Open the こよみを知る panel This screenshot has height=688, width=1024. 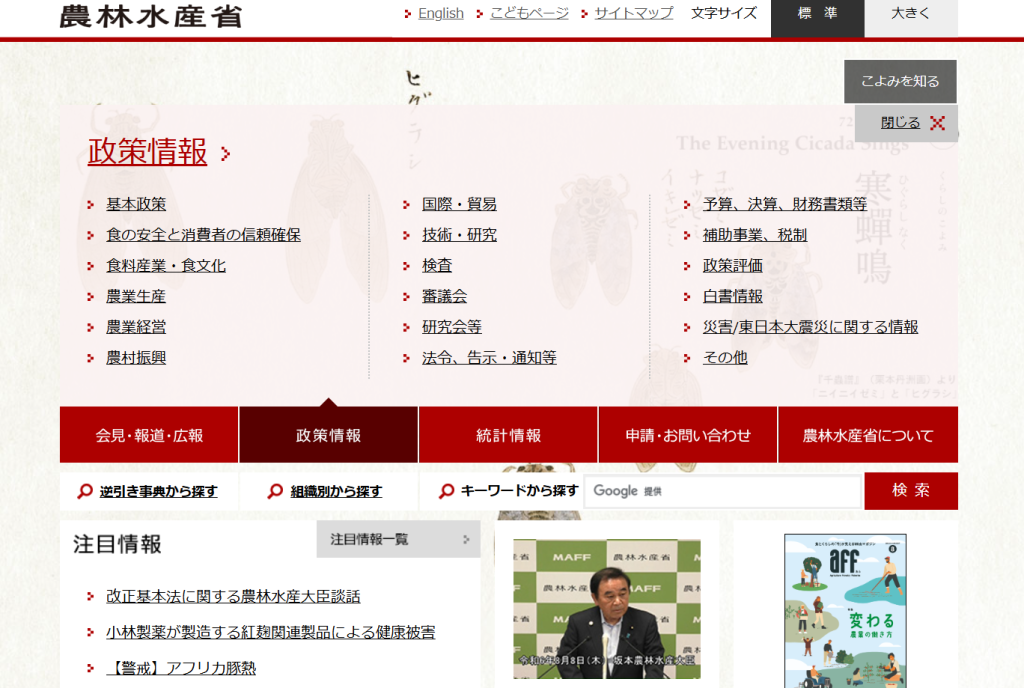pos(900,81)
